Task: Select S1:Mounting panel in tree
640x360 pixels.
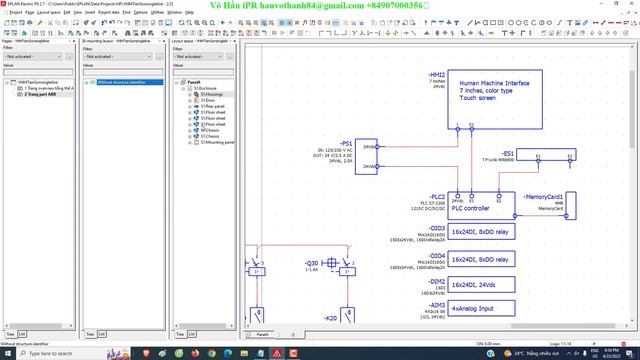Action: (217, 142)
